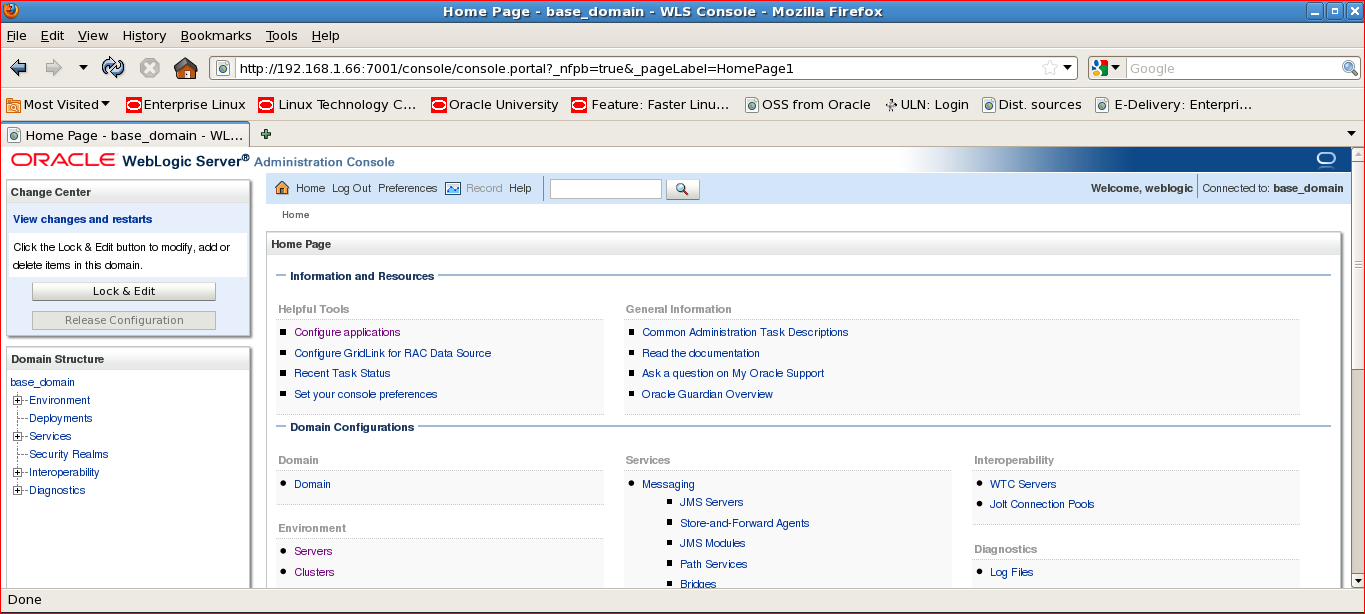Click the Servers link under Environment
The image size is (1365, 614).
(313, 551)
